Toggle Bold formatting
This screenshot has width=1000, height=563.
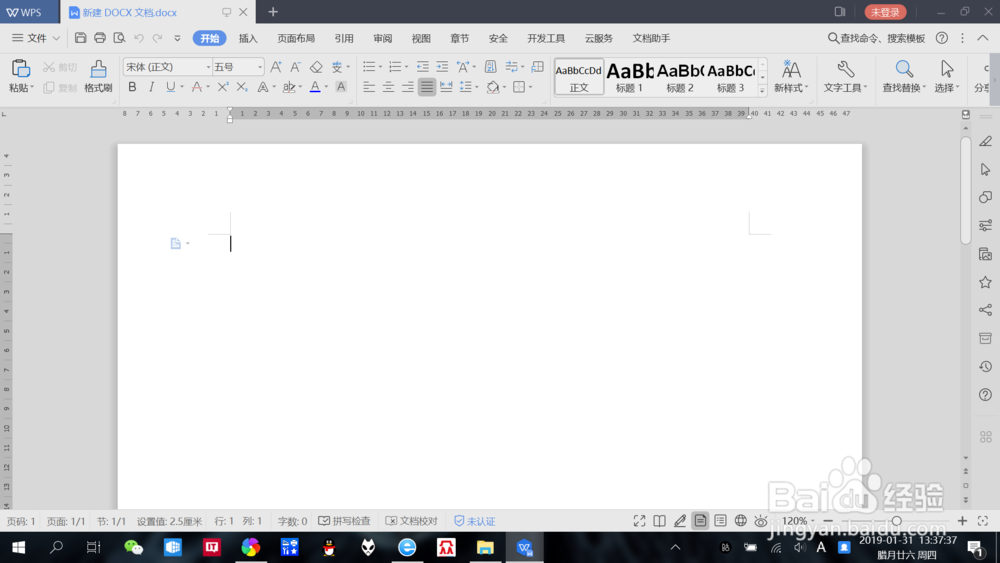[132, 87]
